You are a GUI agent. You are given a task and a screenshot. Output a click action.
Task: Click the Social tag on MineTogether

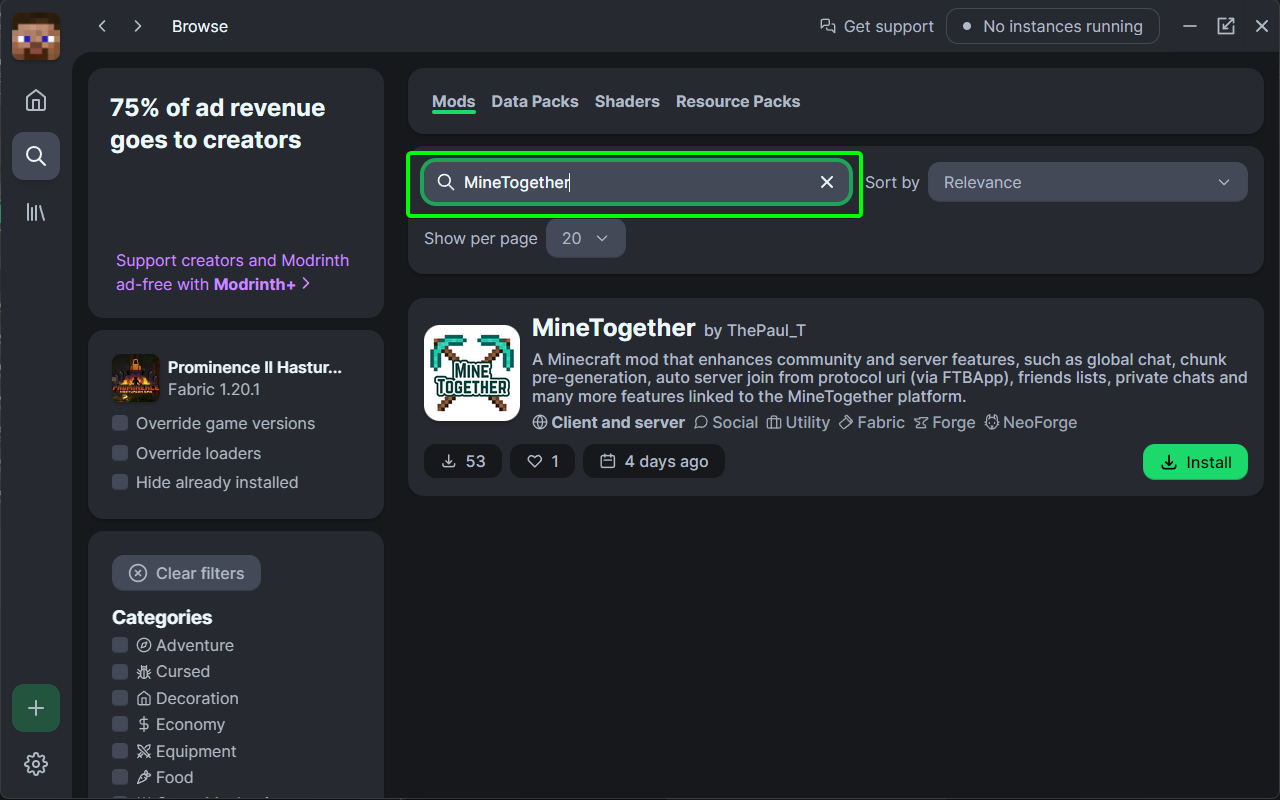726,422
